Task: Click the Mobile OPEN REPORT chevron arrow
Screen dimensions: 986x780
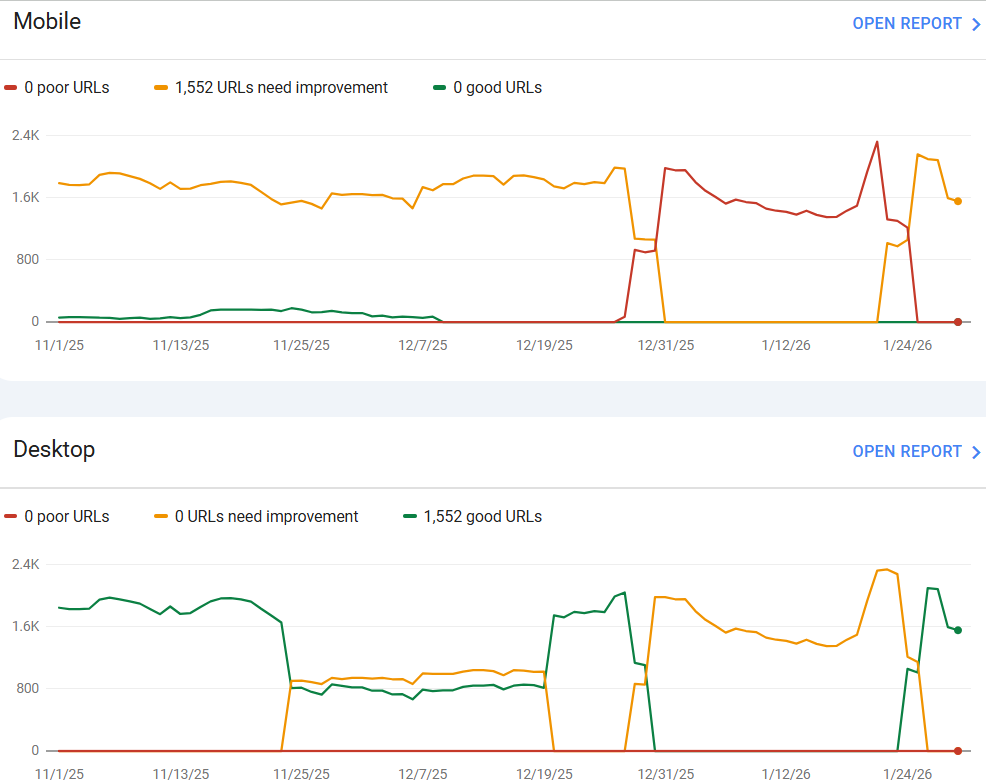Action: coord(976,25)
